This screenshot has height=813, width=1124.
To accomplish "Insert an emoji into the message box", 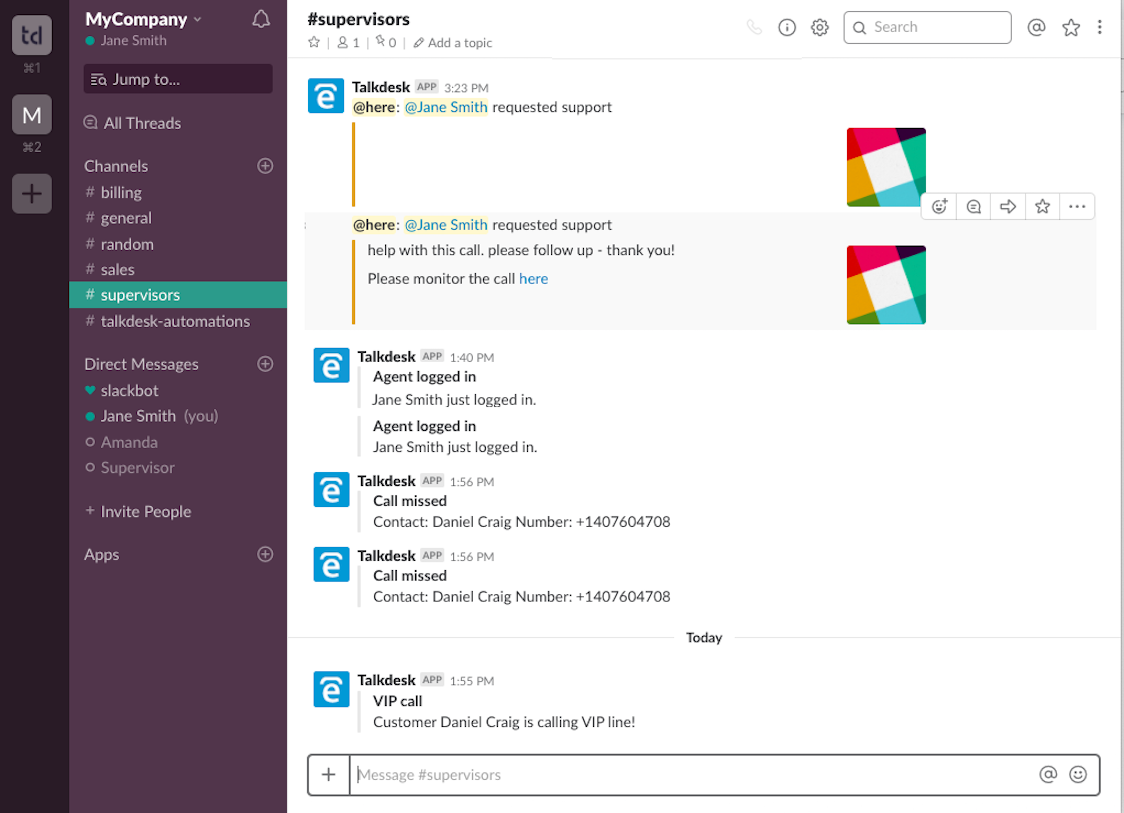I will [x=1078, y=774].
